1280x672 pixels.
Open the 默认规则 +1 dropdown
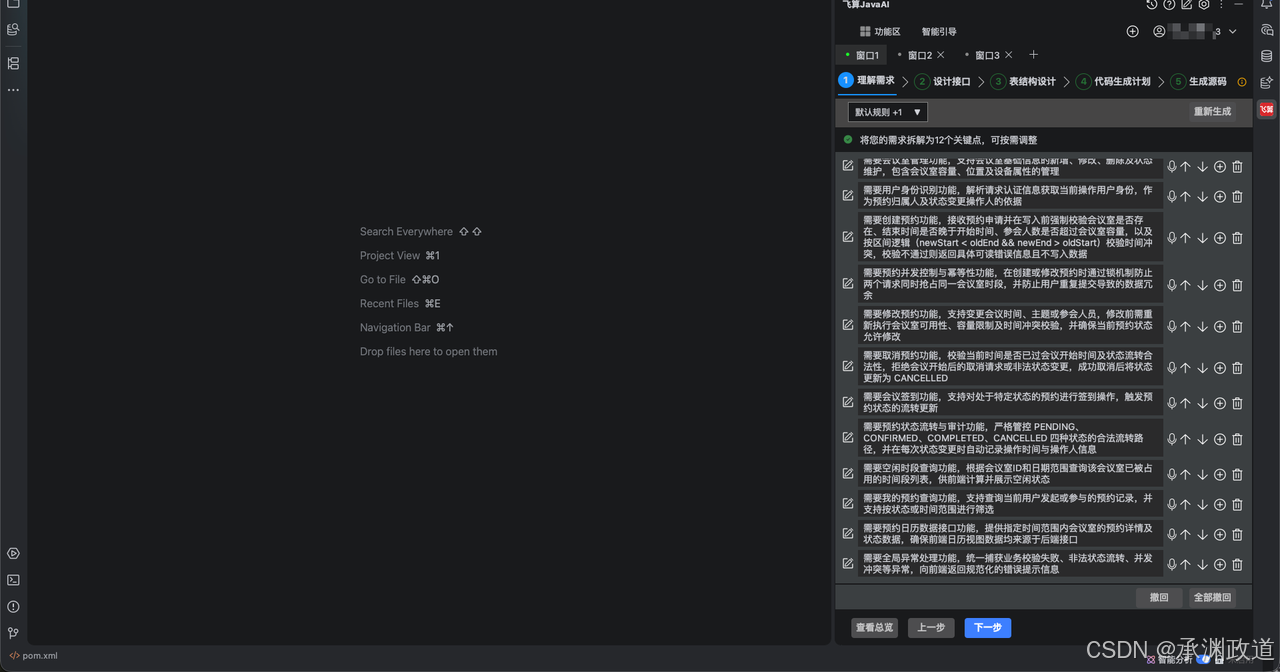(x=888, y=112)
